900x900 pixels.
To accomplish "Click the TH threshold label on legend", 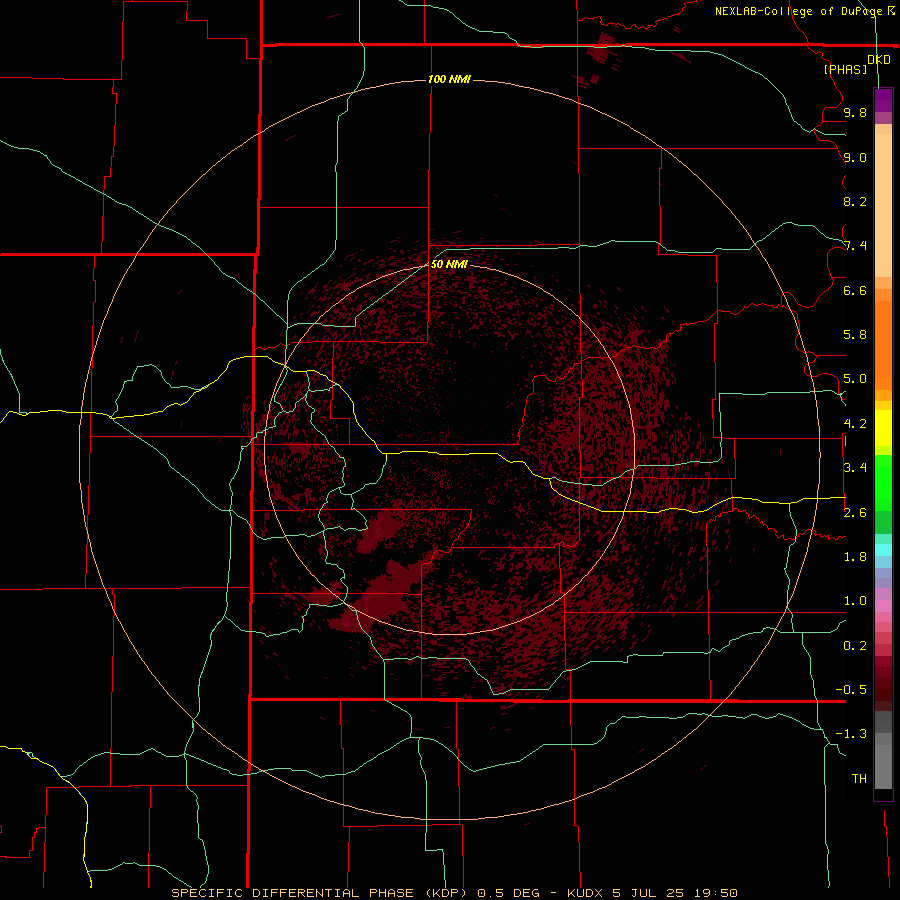I will tap(859, 779).
